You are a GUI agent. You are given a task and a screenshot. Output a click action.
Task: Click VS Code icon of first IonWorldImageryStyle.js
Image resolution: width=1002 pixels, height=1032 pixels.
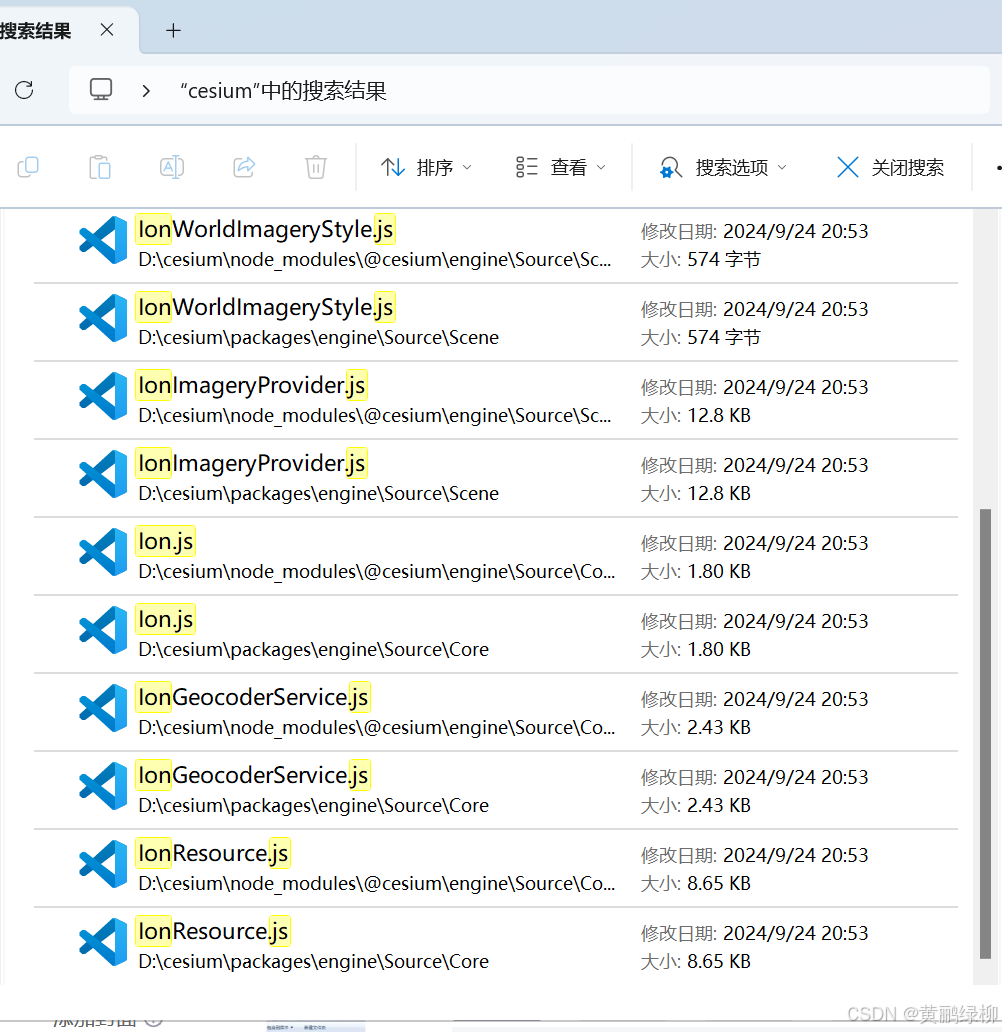103,240
